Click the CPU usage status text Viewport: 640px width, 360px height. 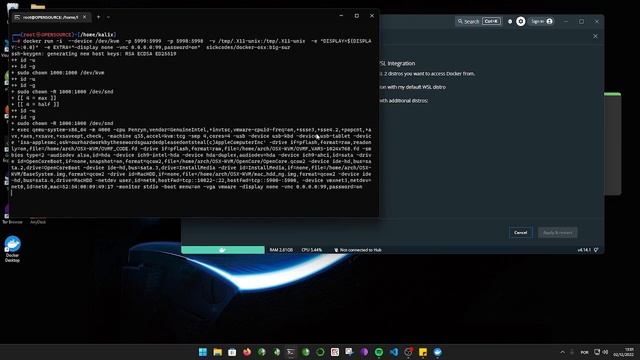click(x=311, y=250)
